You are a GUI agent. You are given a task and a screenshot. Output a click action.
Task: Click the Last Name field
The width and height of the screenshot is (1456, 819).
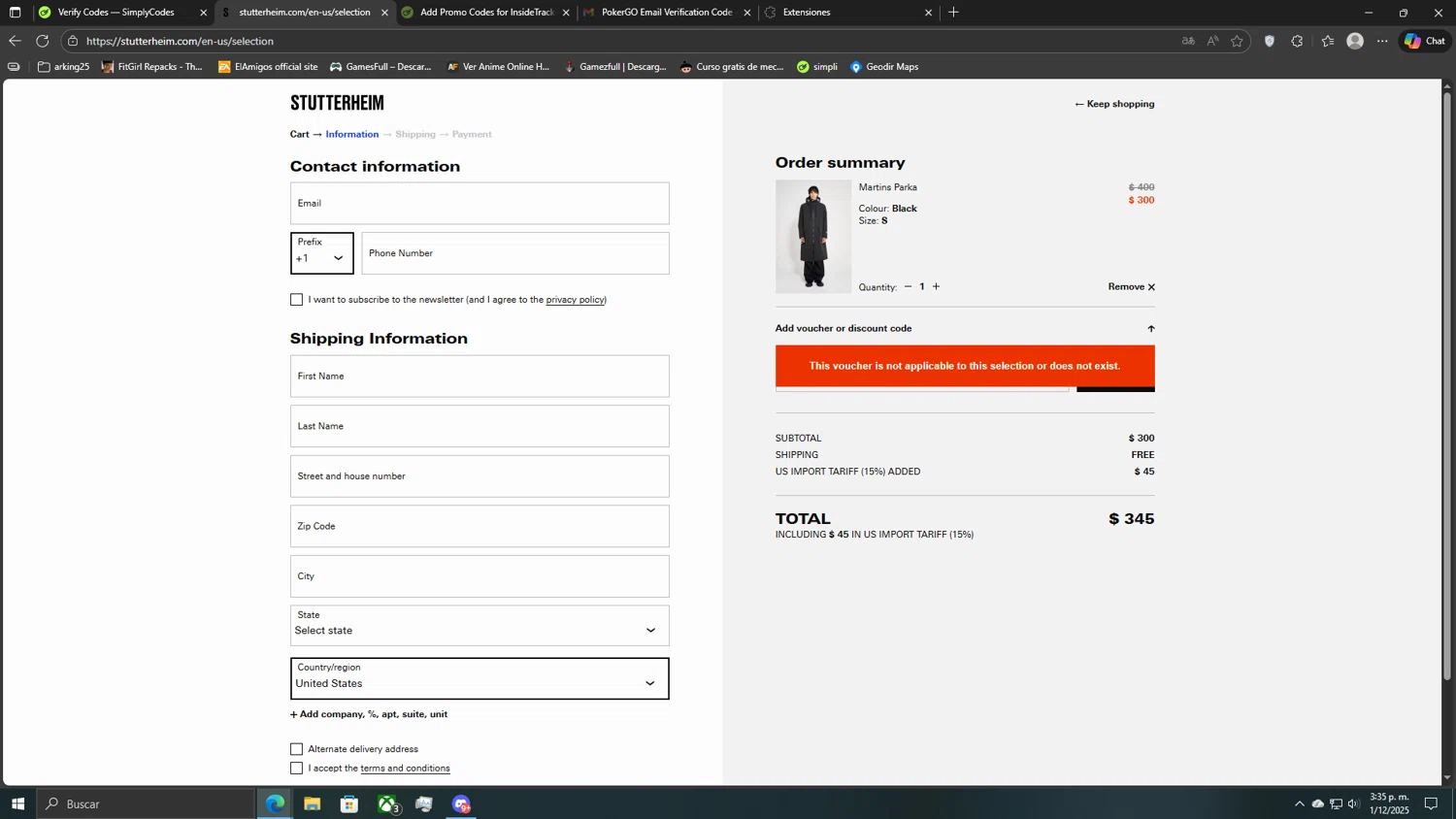pyautogui.click(x=480, y=426)
